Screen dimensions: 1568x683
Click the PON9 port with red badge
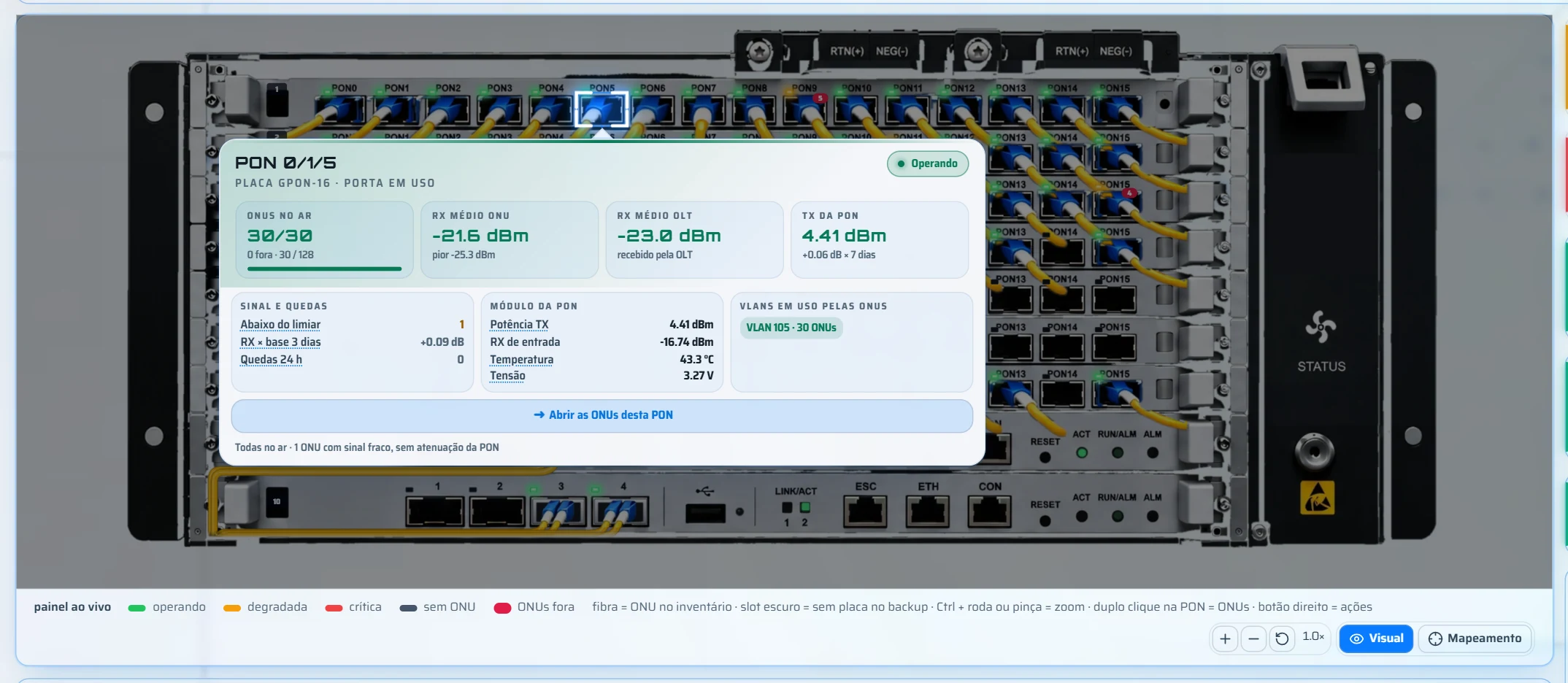804,110
